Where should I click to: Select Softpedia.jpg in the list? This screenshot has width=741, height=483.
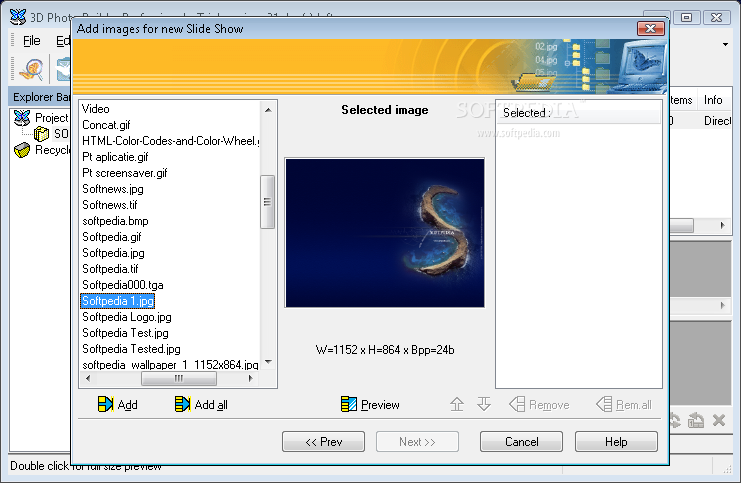(x=113, y=253)
